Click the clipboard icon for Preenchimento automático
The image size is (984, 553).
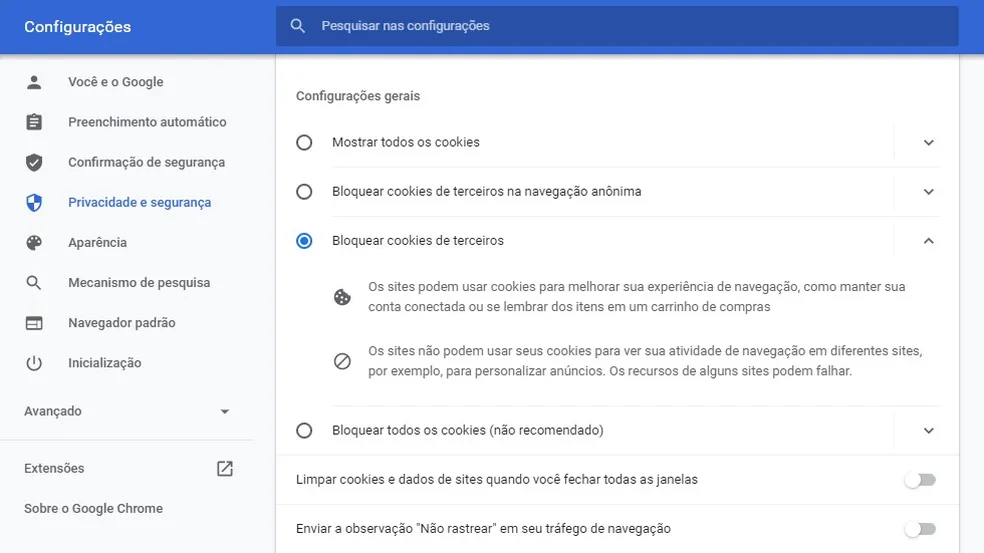pos(34,122)
